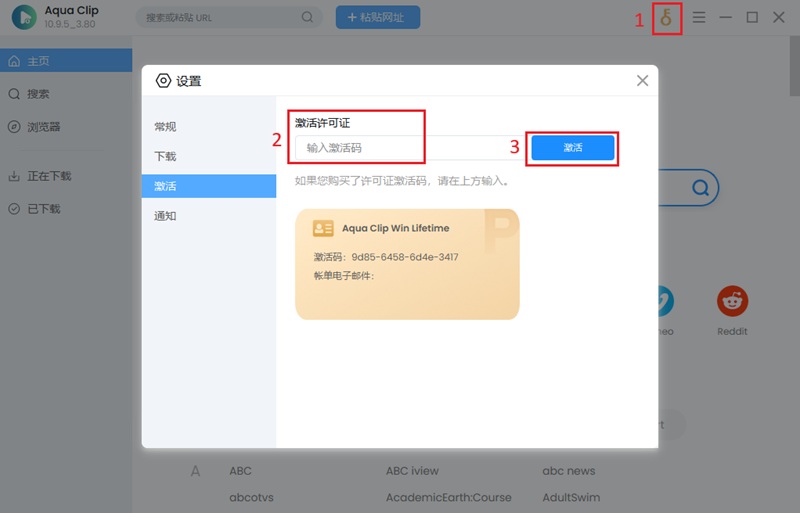This screenshot has height=513, width=800.
Task: Click the compass icon beside 浏览器
Action: pyautogui.click(x=14, y=127)
